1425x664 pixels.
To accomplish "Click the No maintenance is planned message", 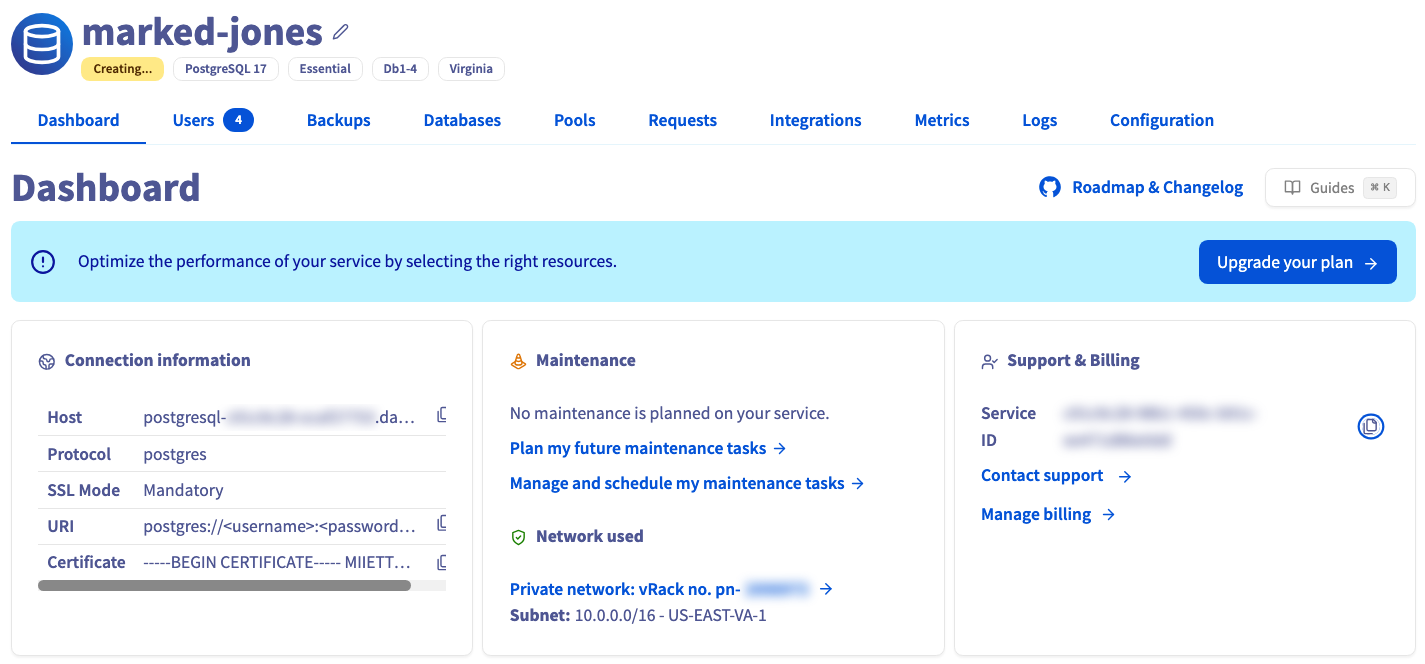I will (670, 413).
